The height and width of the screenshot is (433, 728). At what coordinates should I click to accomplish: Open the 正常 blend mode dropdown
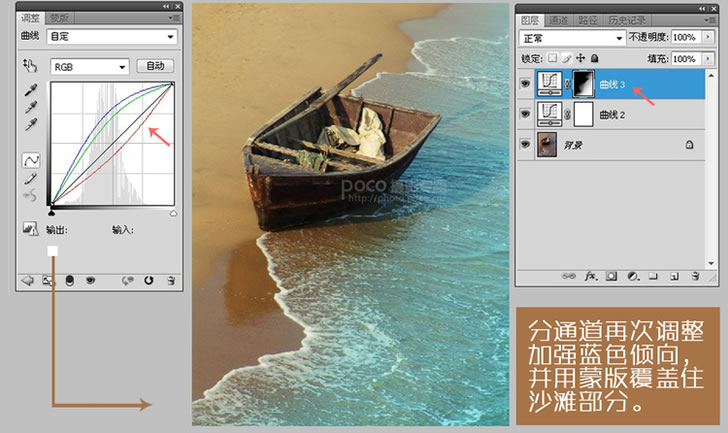(x=572, y=38)
